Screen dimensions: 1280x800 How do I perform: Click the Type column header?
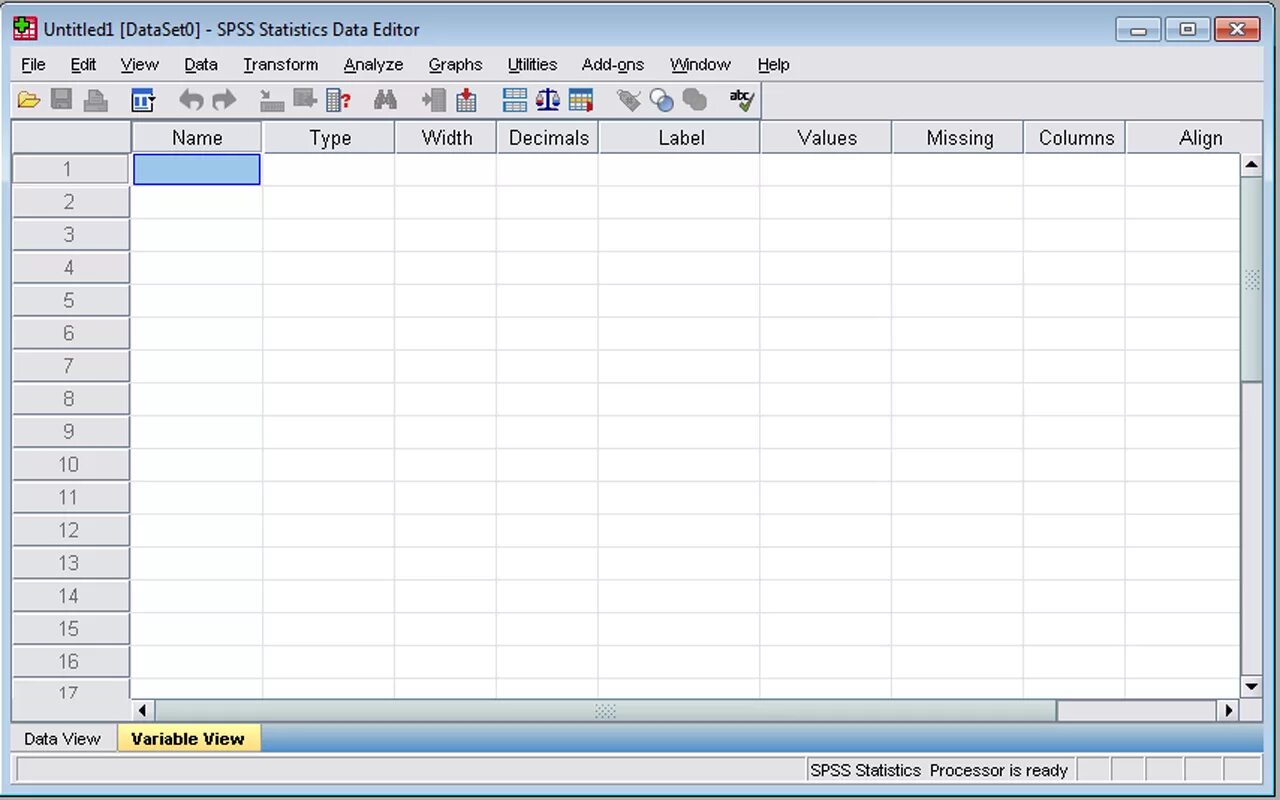coord(330,138)
